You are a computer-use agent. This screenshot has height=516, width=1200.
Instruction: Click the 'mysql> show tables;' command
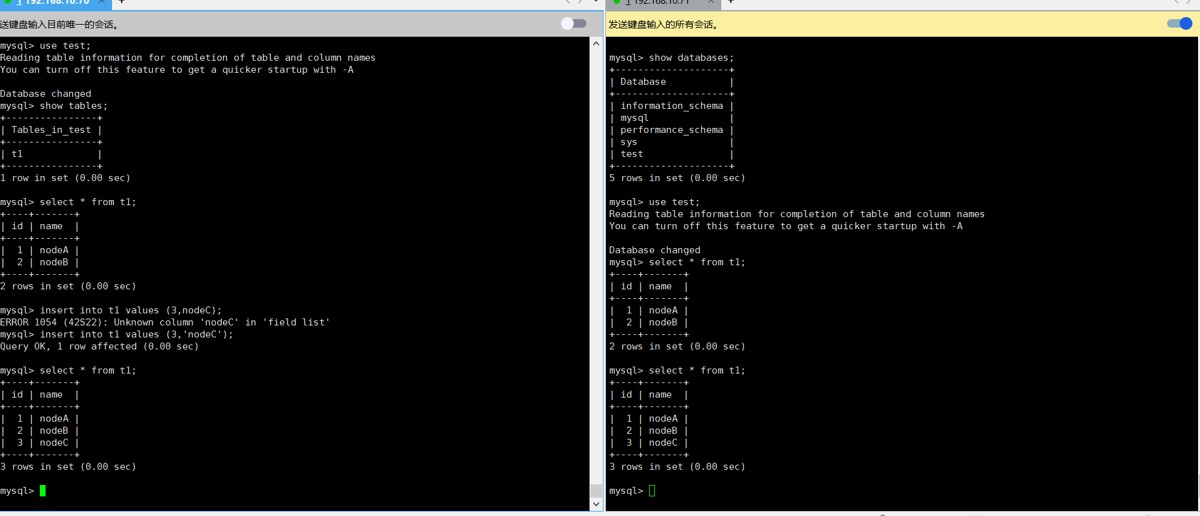[54, 106]
